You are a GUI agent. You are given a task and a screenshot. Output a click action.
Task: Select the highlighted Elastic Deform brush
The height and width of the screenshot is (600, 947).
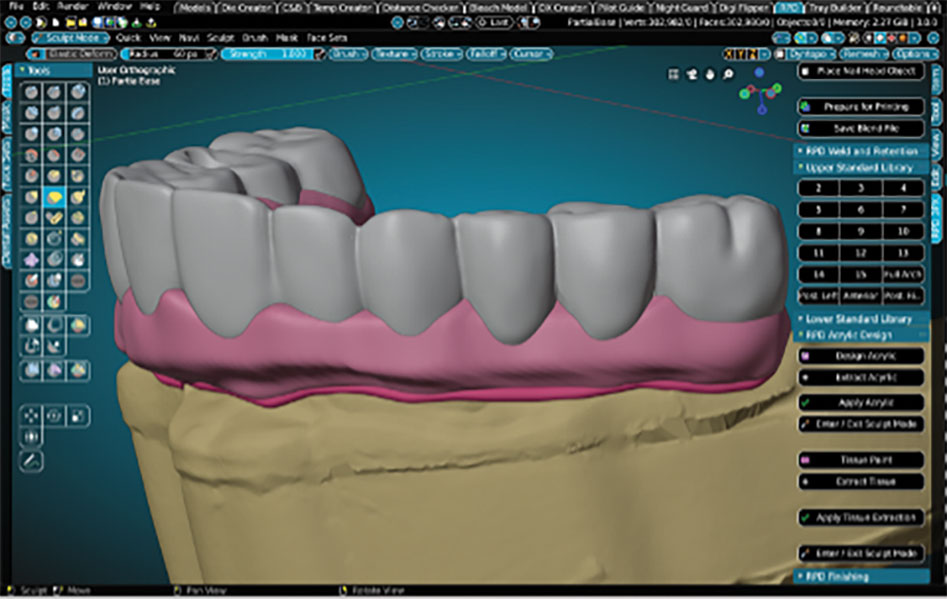pyautogui.click(x=54, y=198)
